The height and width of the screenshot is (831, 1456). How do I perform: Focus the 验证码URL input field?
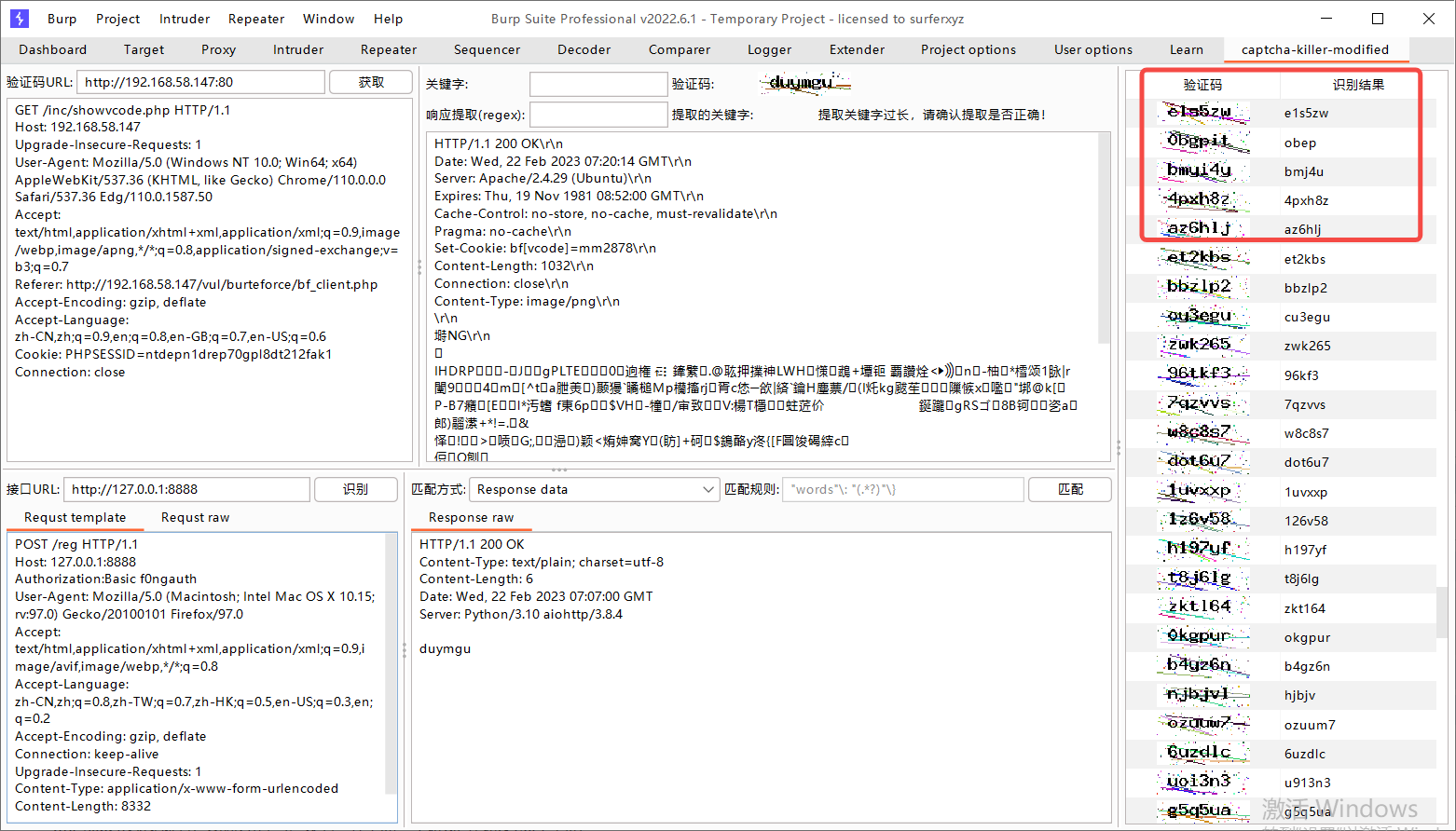click(x=200, y=82)
